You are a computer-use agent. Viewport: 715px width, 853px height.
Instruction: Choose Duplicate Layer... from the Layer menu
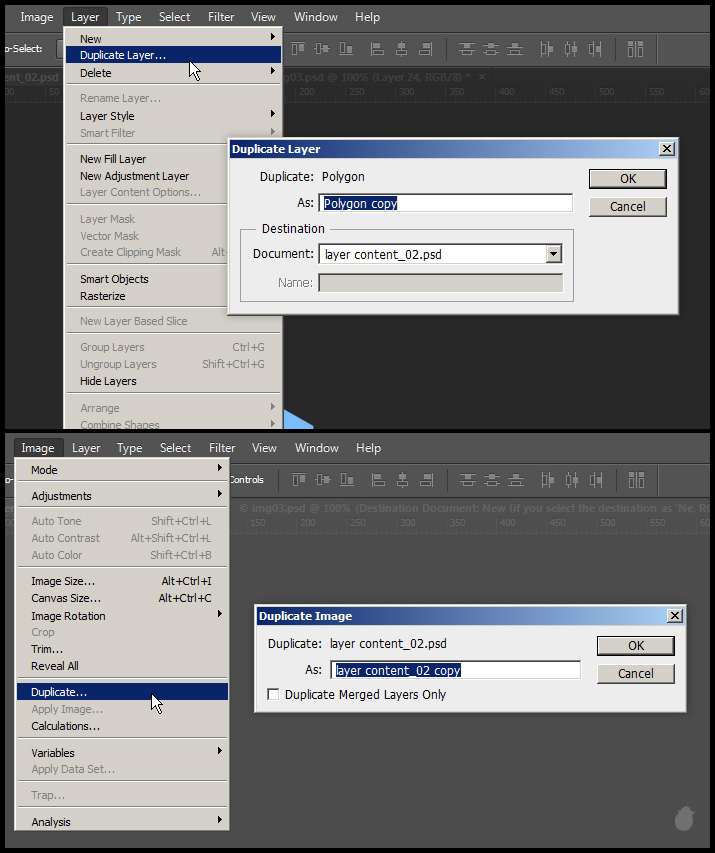tap(123, 55)
